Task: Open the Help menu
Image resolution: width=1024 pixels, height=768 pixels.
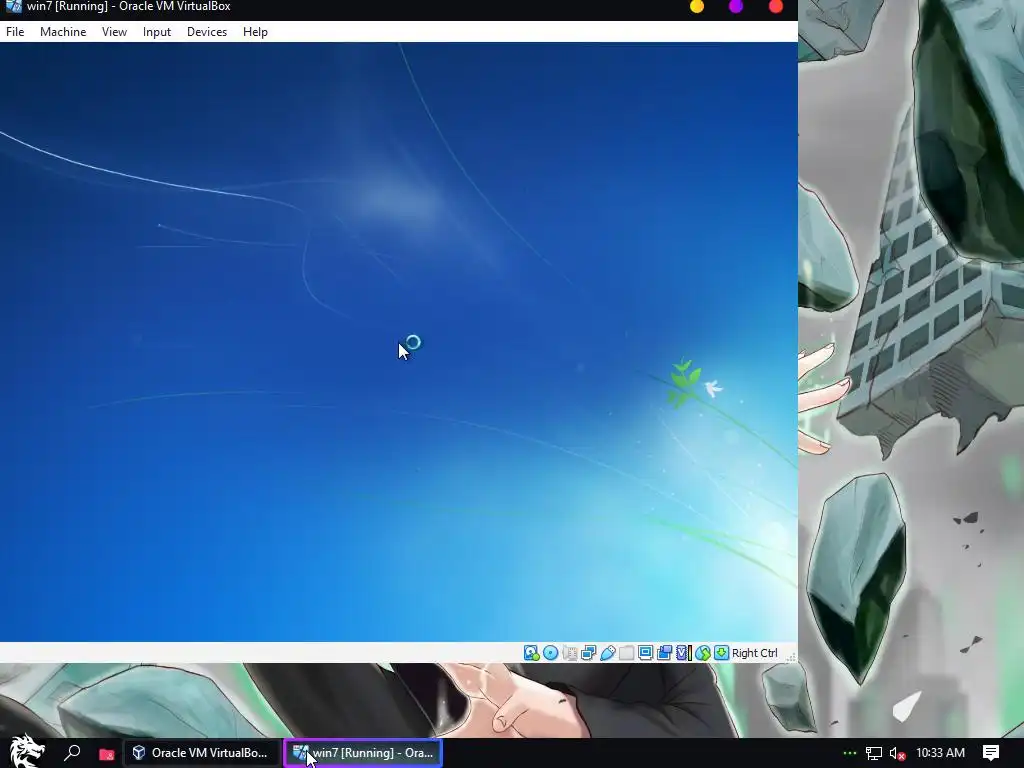Action: point(255,32)
